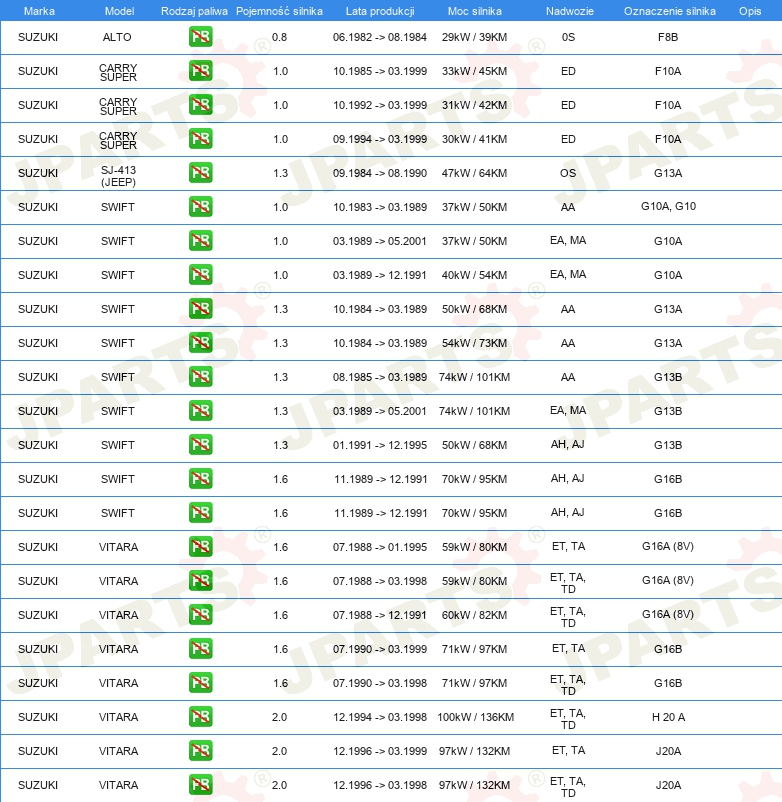Click the date range 09.1994 -> 03.1999

(x=379, y=139)
